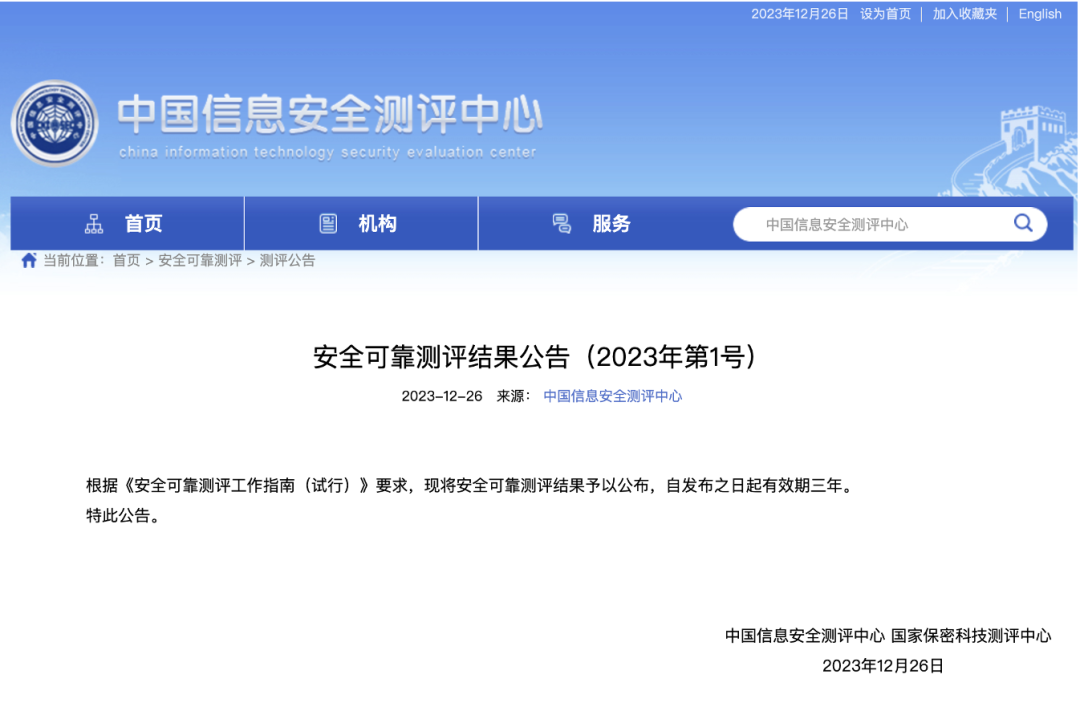Image resolution: width=1080 pixels, height=711 pixels.
Task: Click the 来源 label
Action: 514,396
